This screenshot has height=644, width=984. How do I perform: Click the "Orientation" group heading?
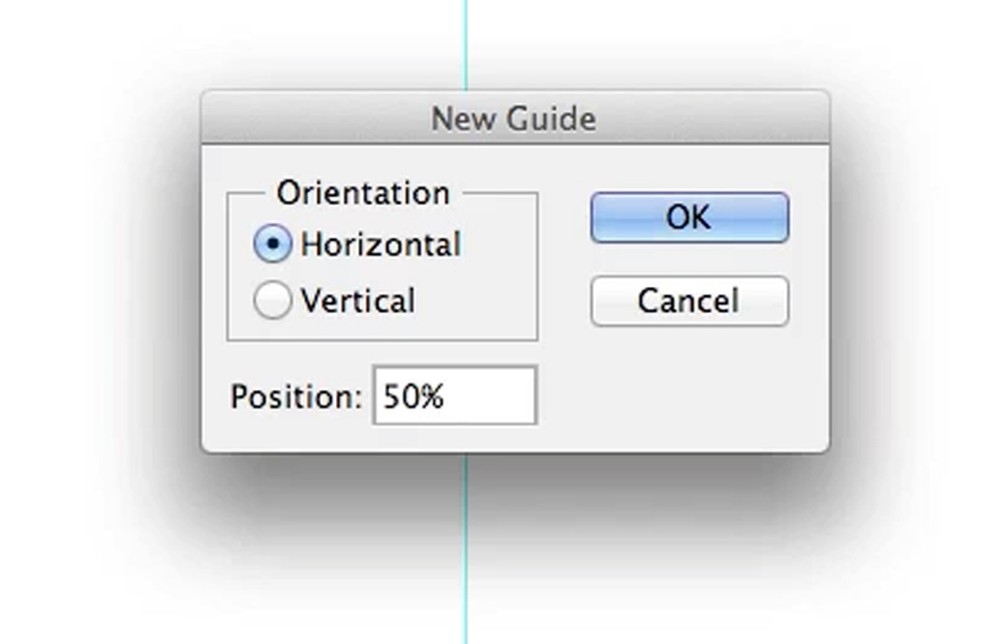click(x=363, y=193)
